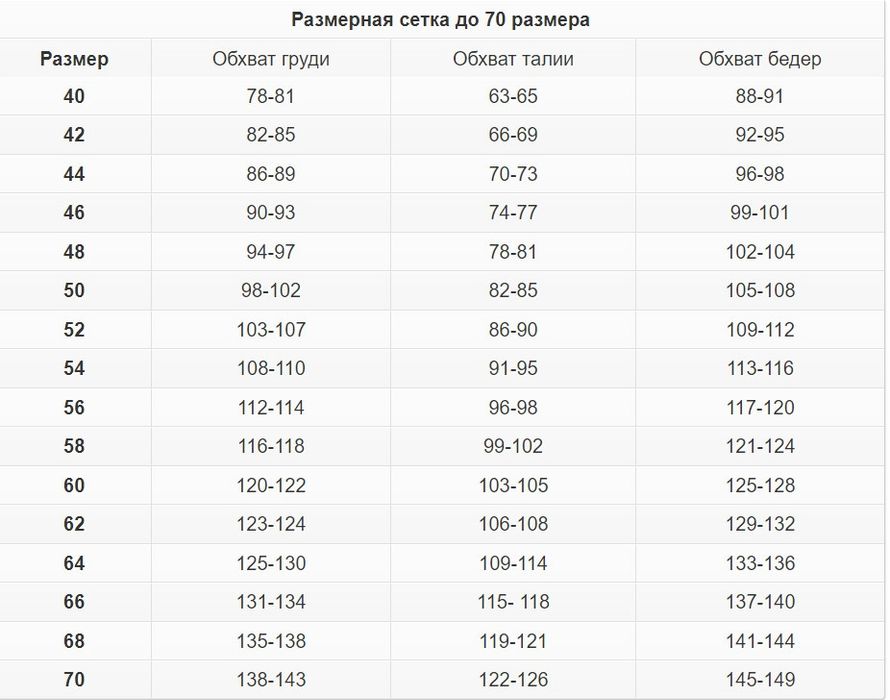Viewport: 890px width, 700px height.
Task: Select hip measurement 121-124
Action: 760,447
